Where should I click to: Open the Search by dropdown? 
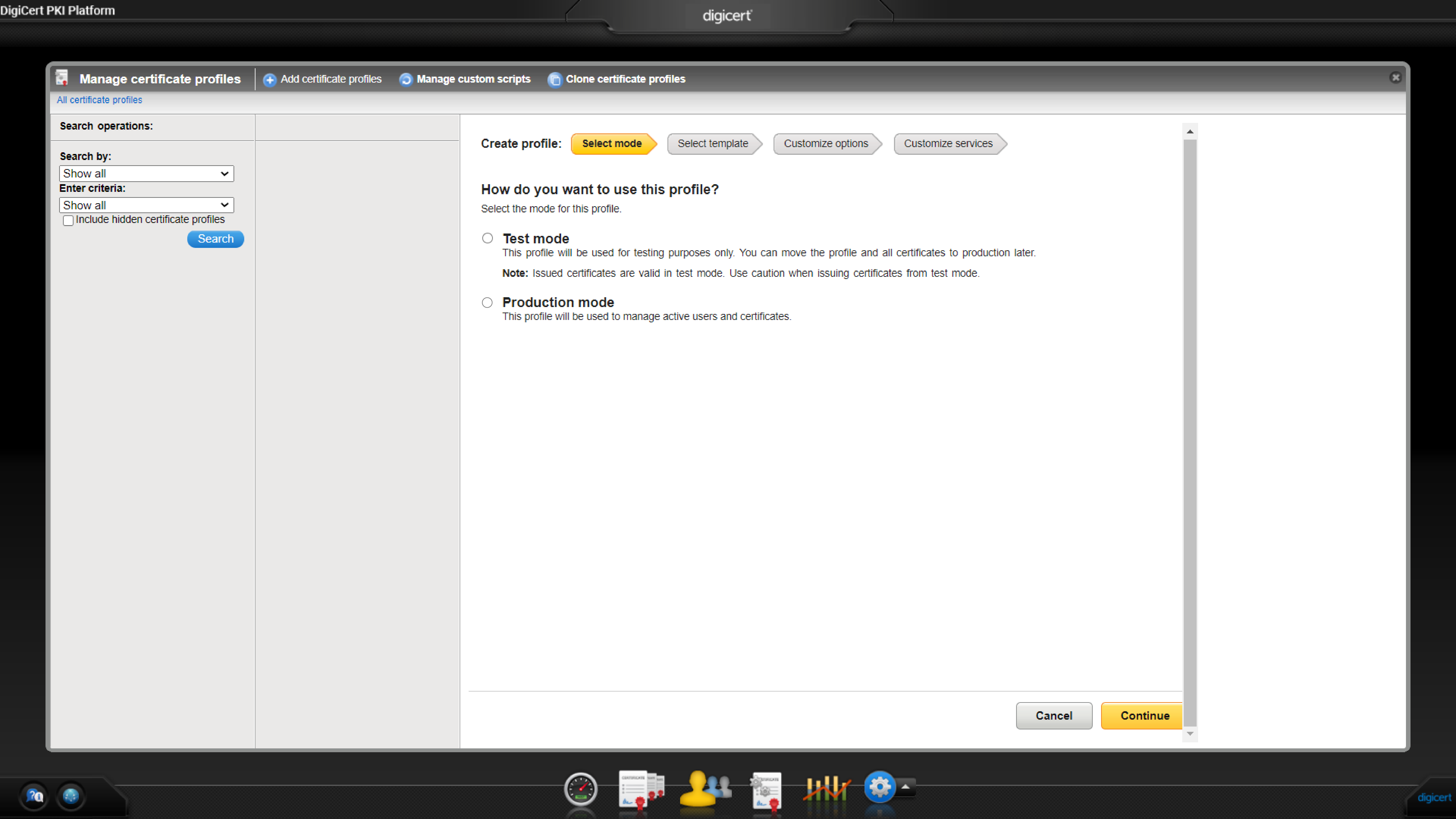(146, 173)
